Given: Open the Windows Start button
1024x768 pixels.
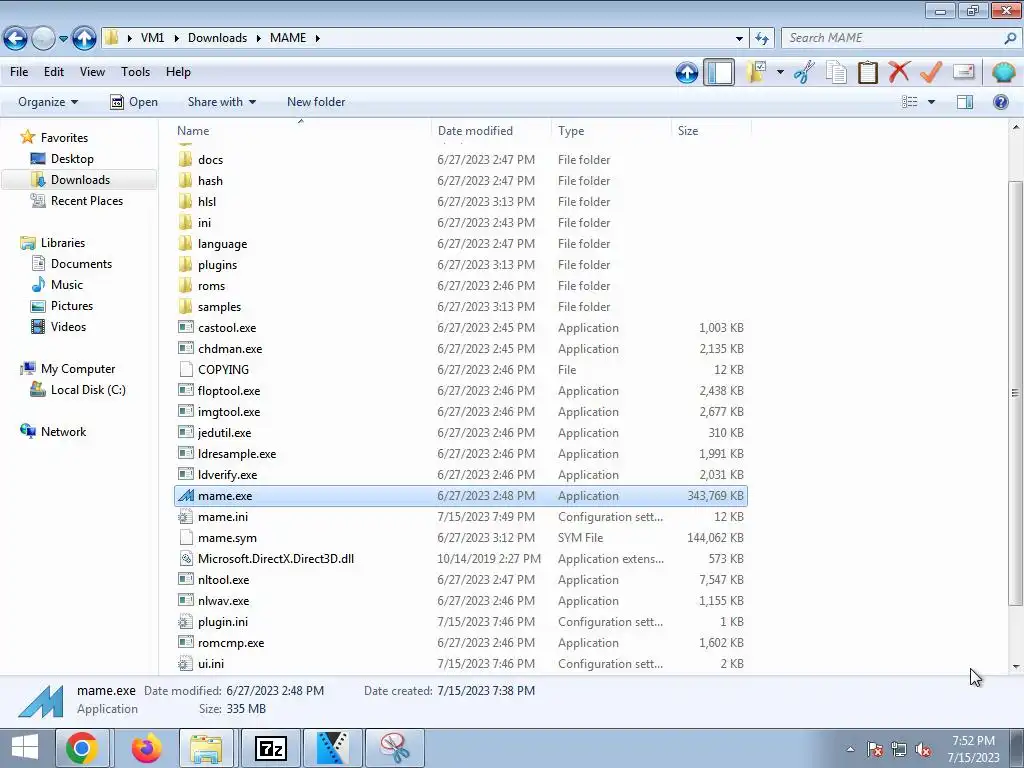Looking at the screenshot, I should [x=25, y=748].
